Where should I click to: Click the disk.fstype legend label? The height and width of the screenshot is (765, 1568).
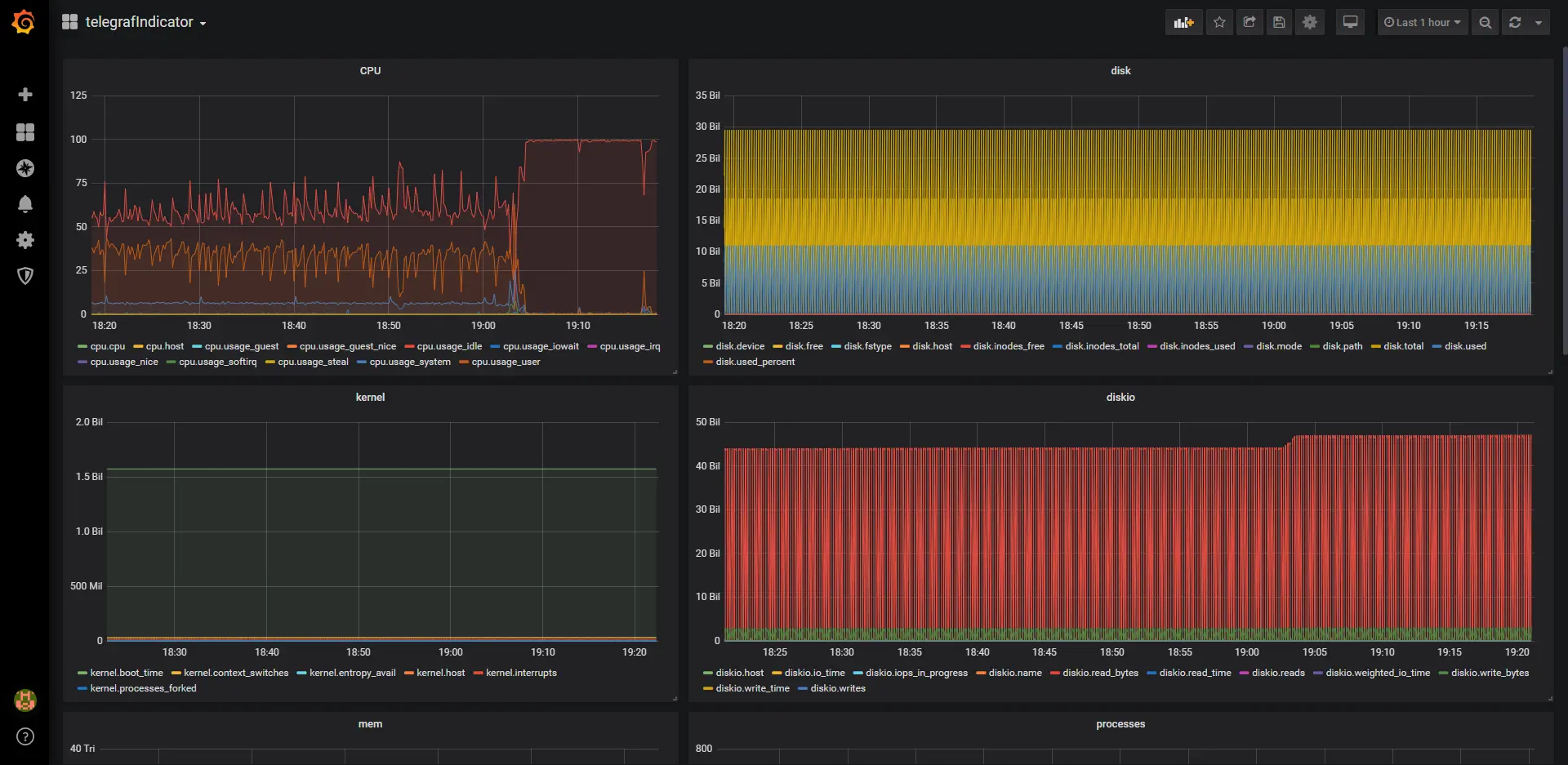pyautogui.click(x=868, y=346)
